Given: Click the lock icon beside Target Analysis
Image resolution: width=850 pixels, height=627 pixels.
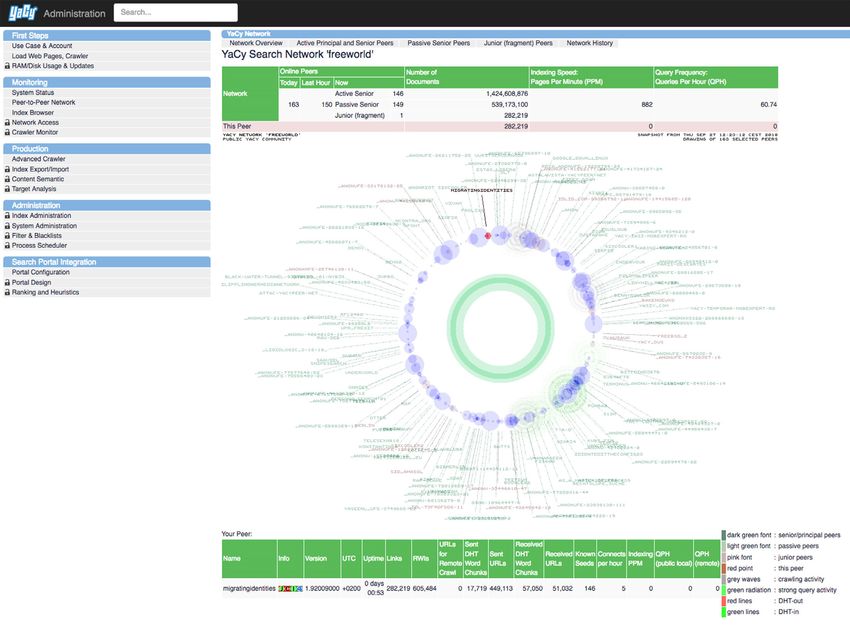Looking at the screenshot, I should (x=7, y=189).
